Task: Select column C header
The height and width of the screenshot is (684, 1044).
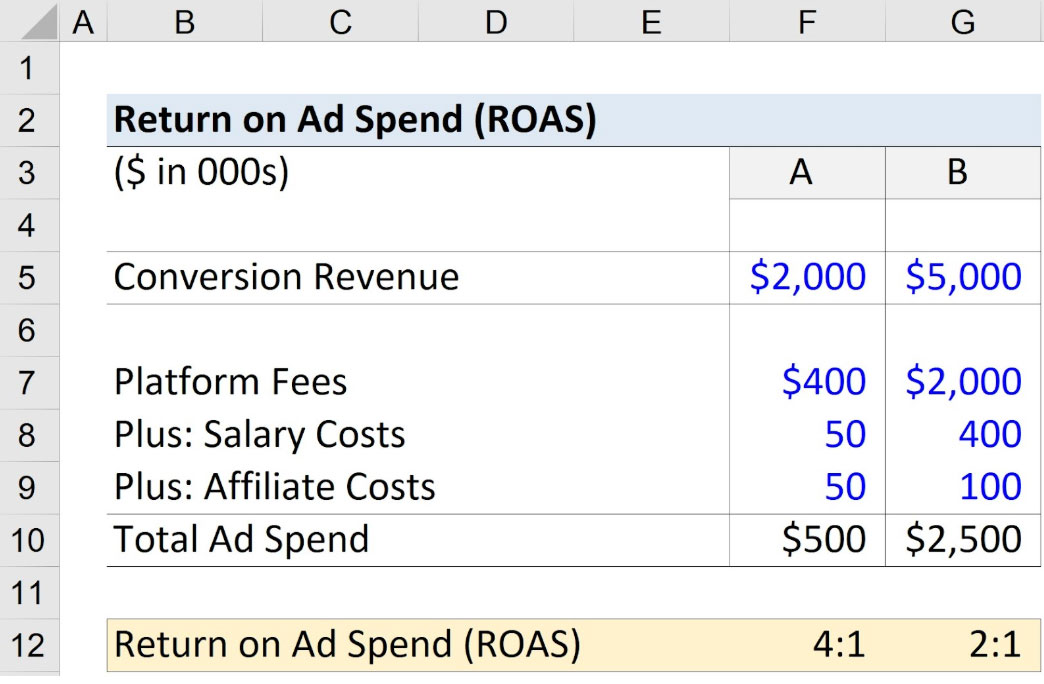Action: coord(340,21)
